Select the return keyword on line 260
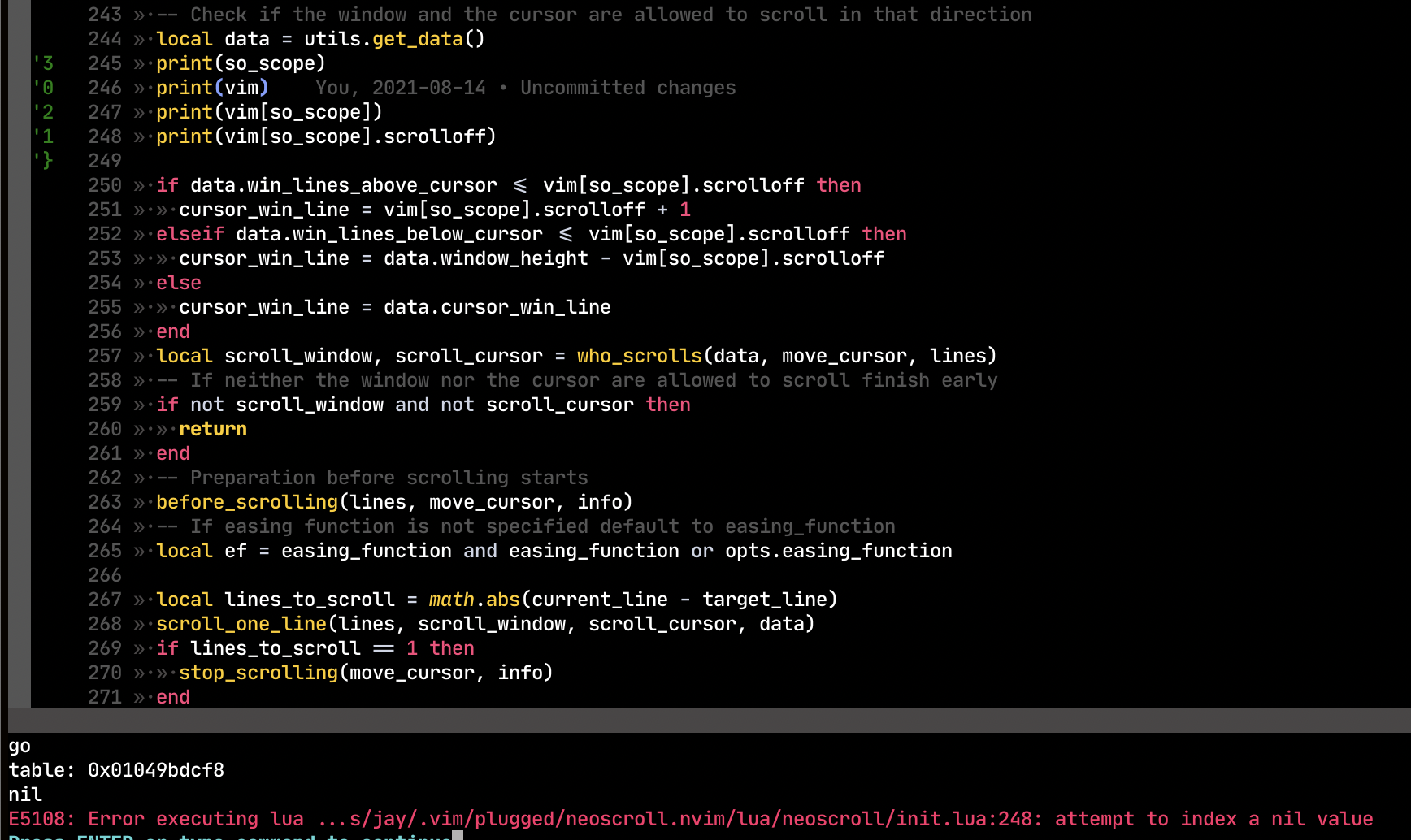1411x840 pixels. point(212,428)
